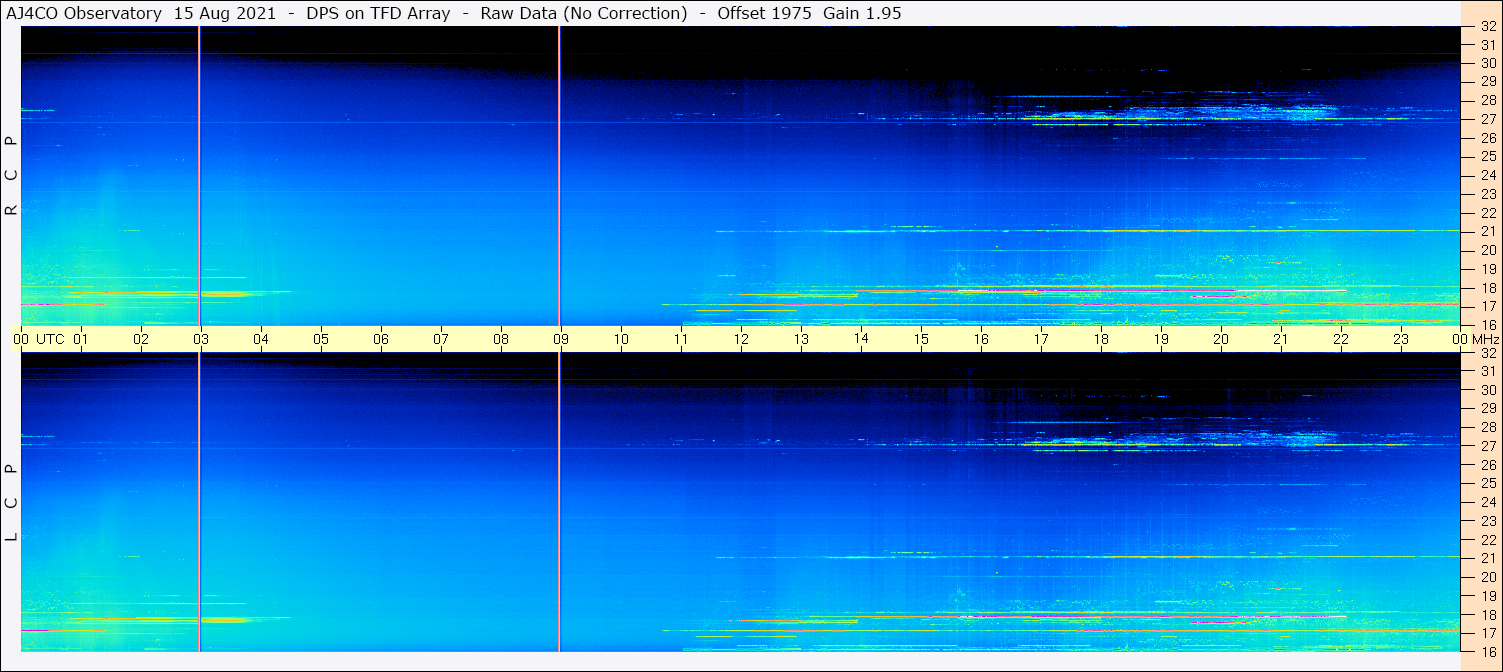This screenshot has width=1503, height=672.
Task: Click the MHz unit label on time axis
Action: [1484, 339]
